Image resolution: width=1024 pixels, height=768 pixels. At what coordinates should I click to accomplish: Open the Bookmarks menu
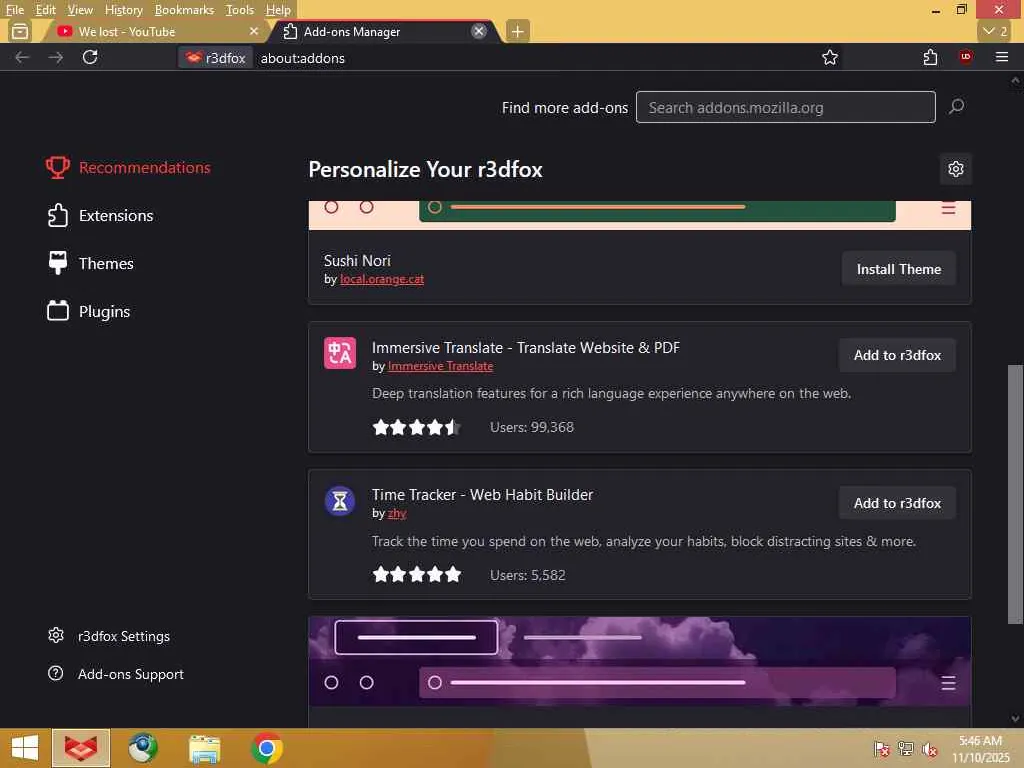coord(184,9)
